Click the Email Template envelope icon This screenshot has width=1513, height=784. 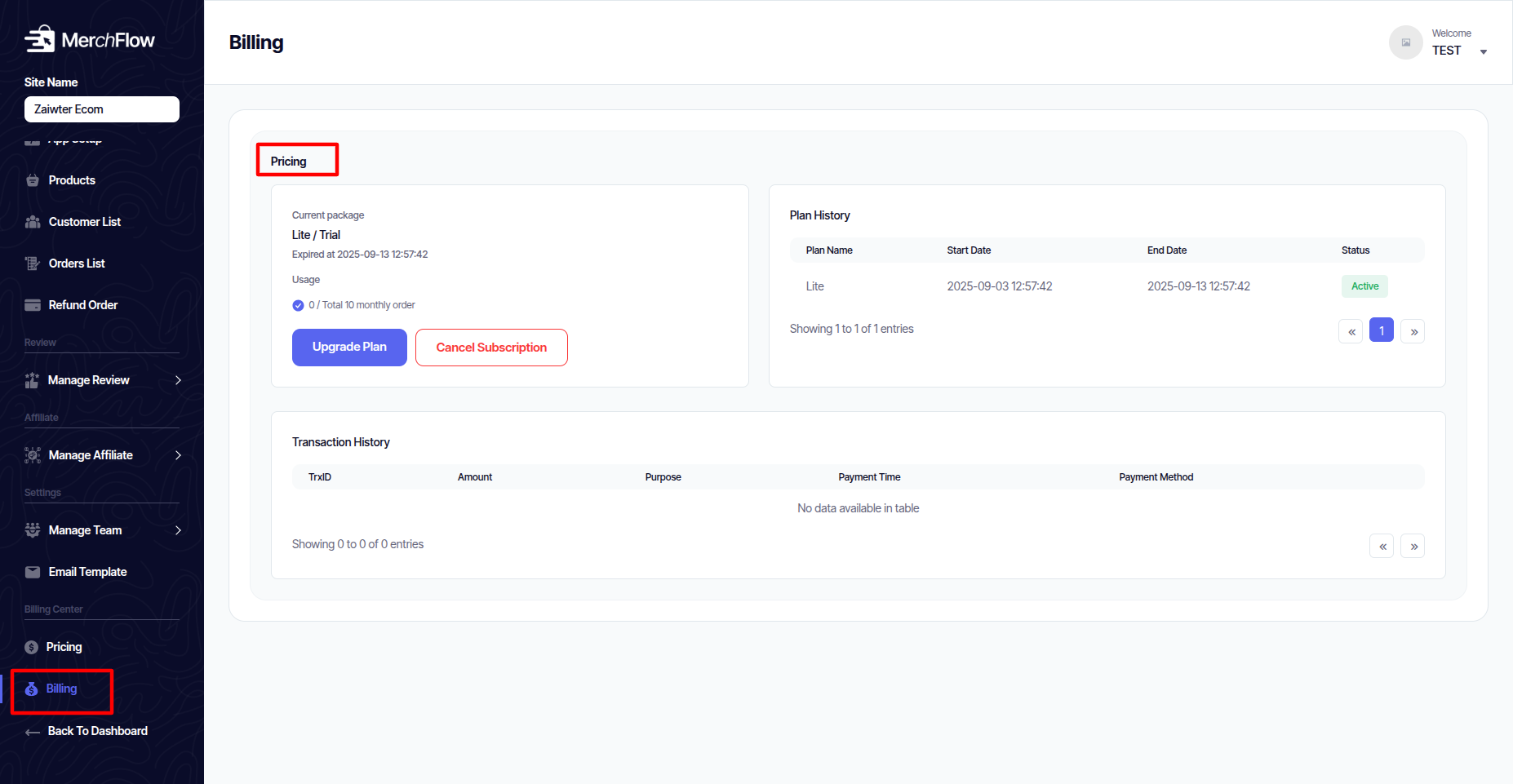(33, 572)
